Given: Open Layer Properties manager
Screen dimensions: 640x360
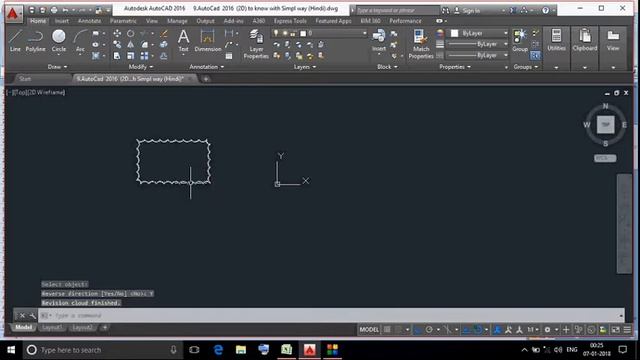Looking at the screenshot, I should (256, 44).
